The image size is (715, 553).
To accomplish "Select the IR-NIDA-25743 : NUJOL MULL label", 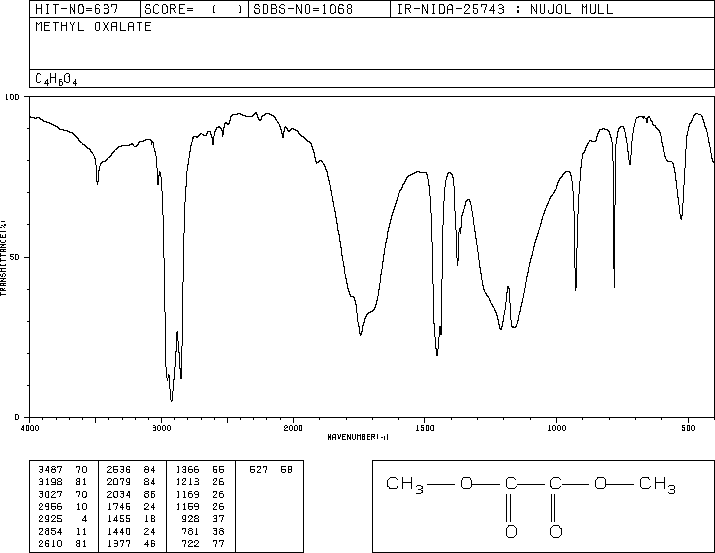I will coord(505,9).
